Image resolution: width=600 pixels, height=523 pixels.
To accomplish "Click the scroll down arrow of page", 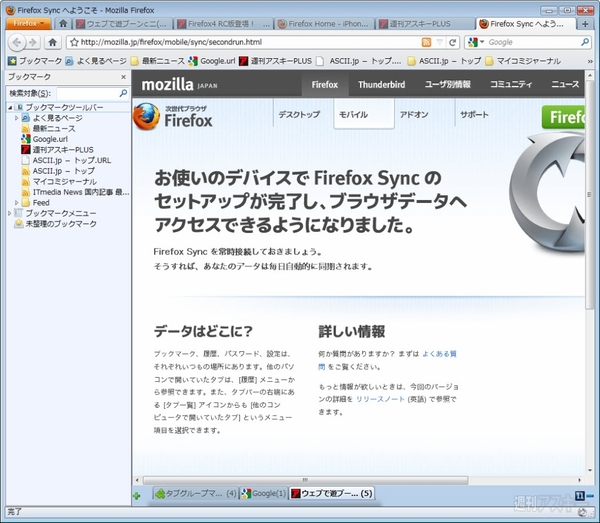I will coord(589,470).
